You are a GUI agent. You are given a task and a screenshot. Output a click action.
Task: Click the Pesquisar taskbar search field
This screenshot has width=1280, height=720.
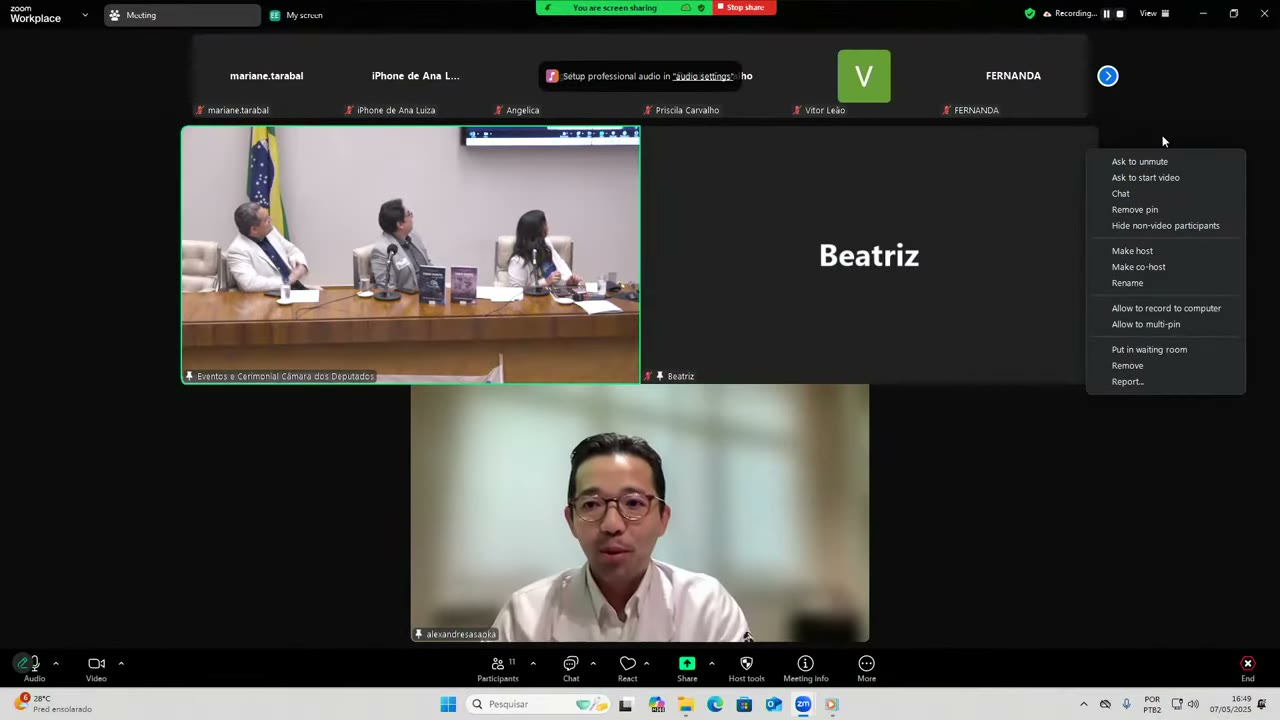click(536, 704)
